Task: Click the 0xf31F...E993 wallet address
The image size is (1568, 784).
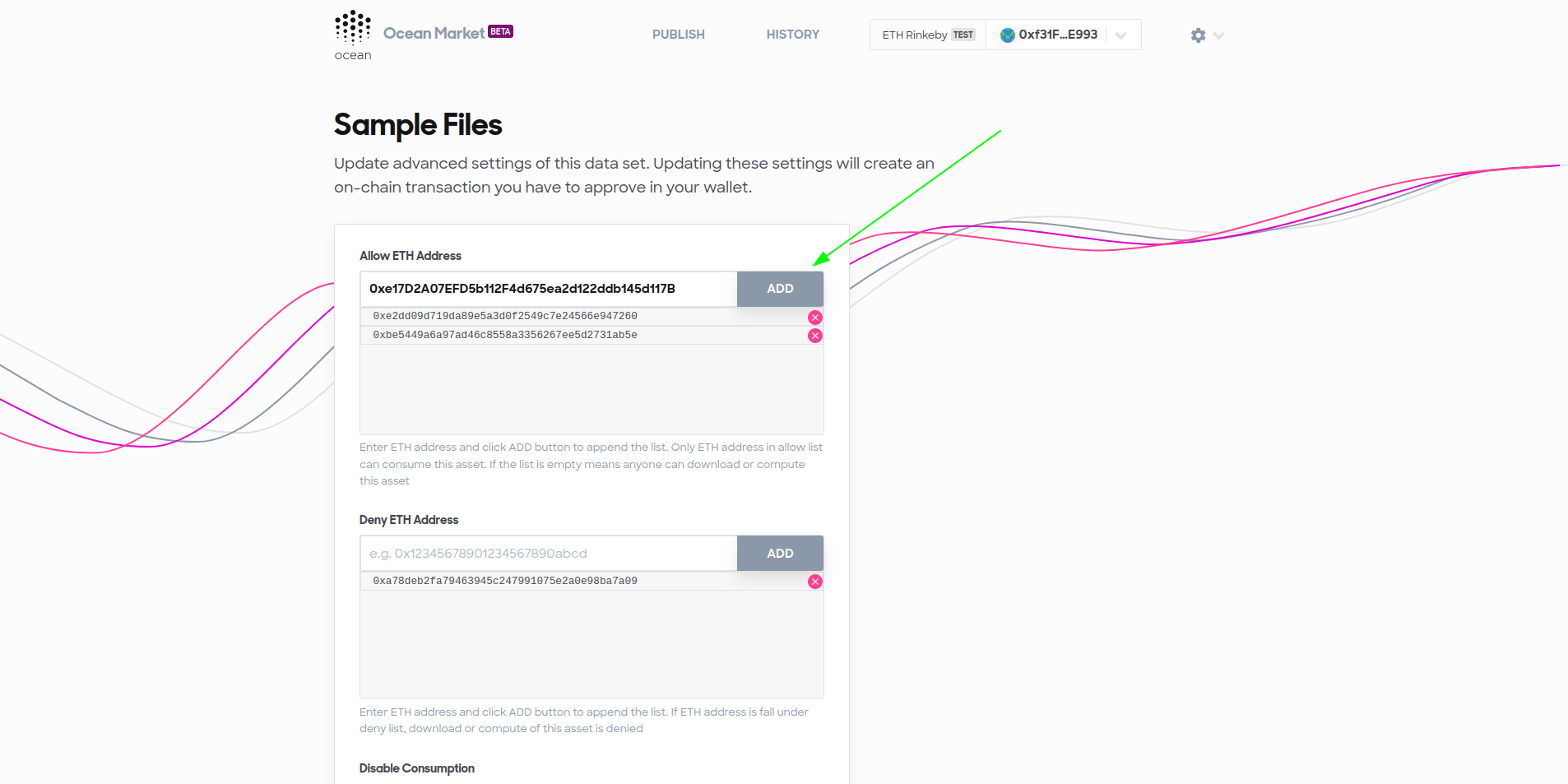Action: click(1058, 35)
